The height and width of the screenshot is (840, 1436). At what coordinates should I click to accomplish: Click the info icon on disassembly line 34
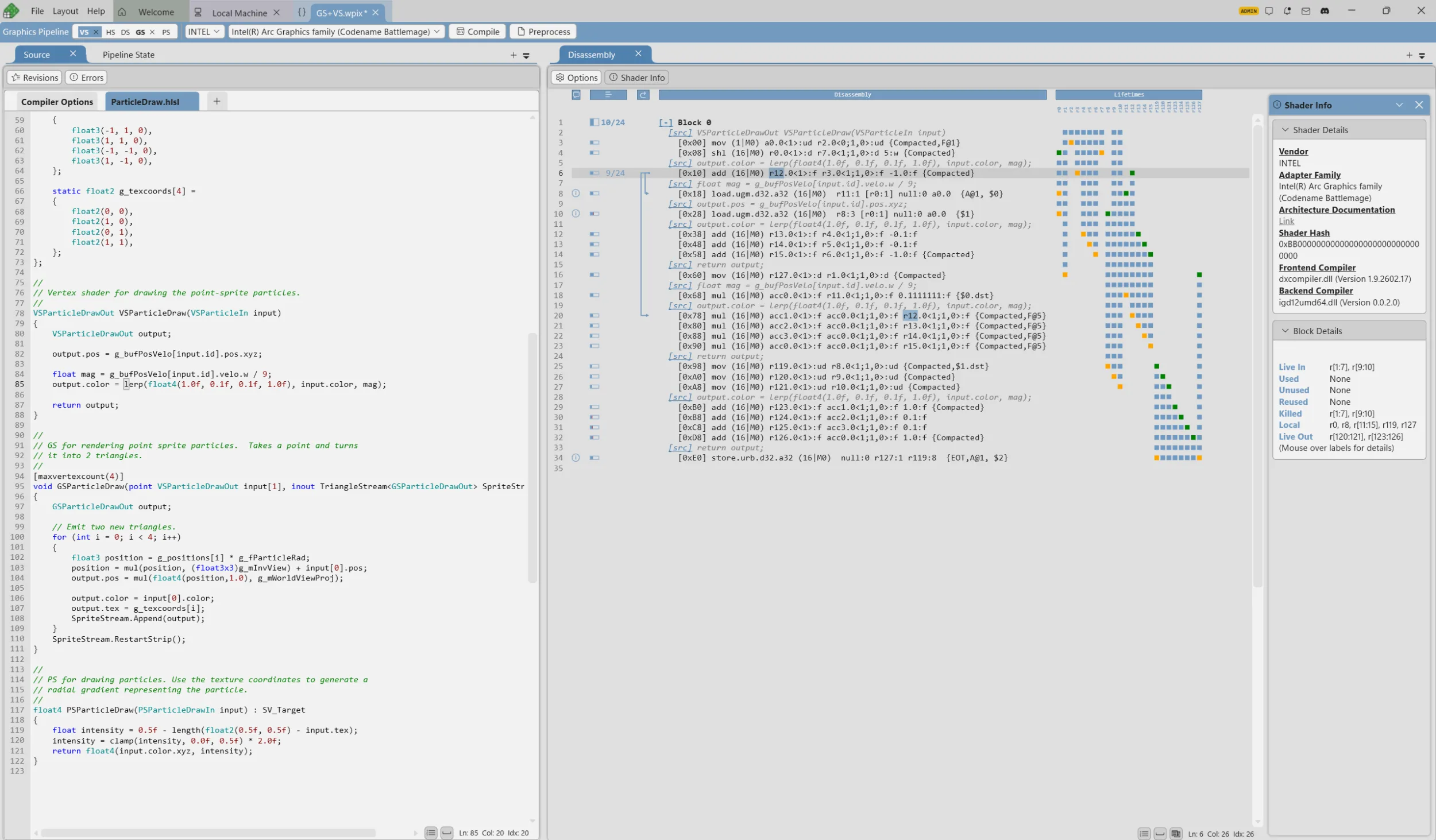click(x=576, y=458)
